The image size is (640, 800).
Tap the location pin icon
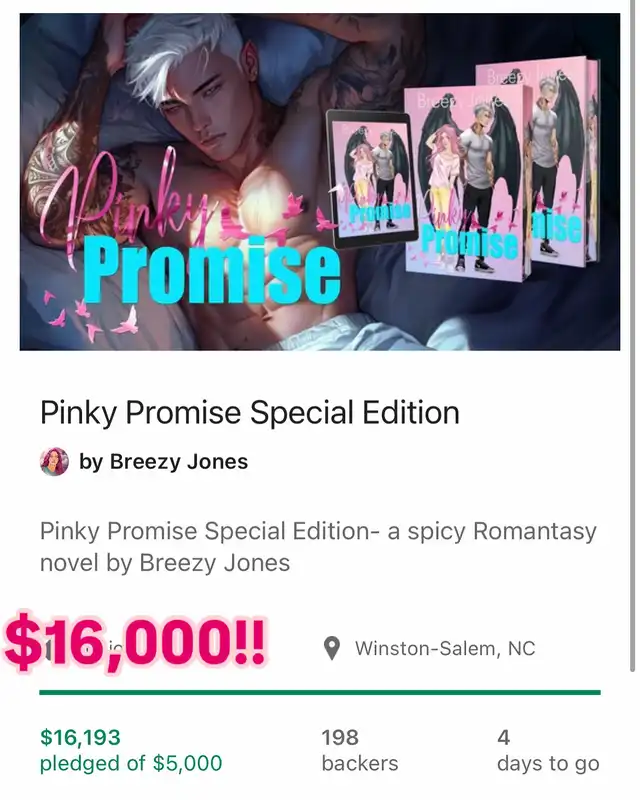(332, 648)
